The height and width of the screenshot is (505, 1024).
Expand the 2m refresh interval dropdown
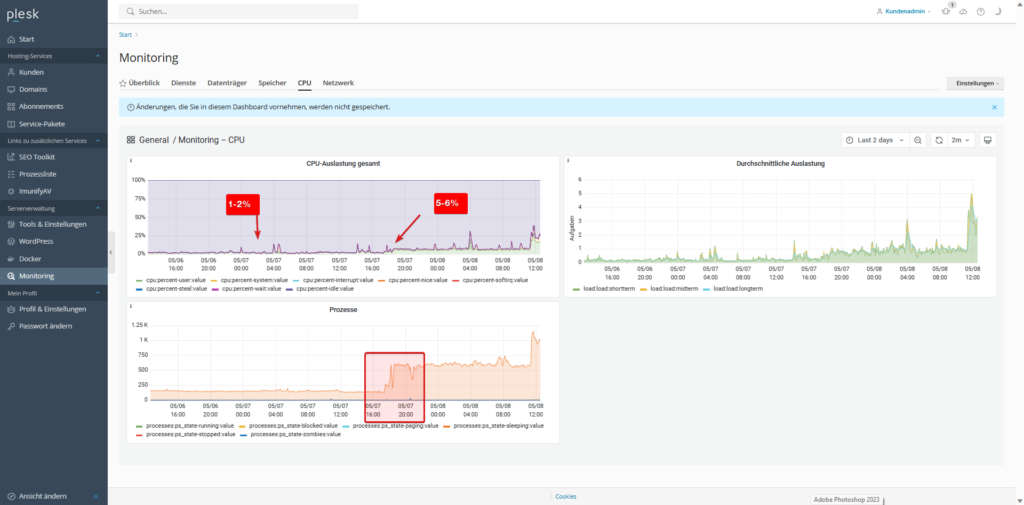[961, 140]
